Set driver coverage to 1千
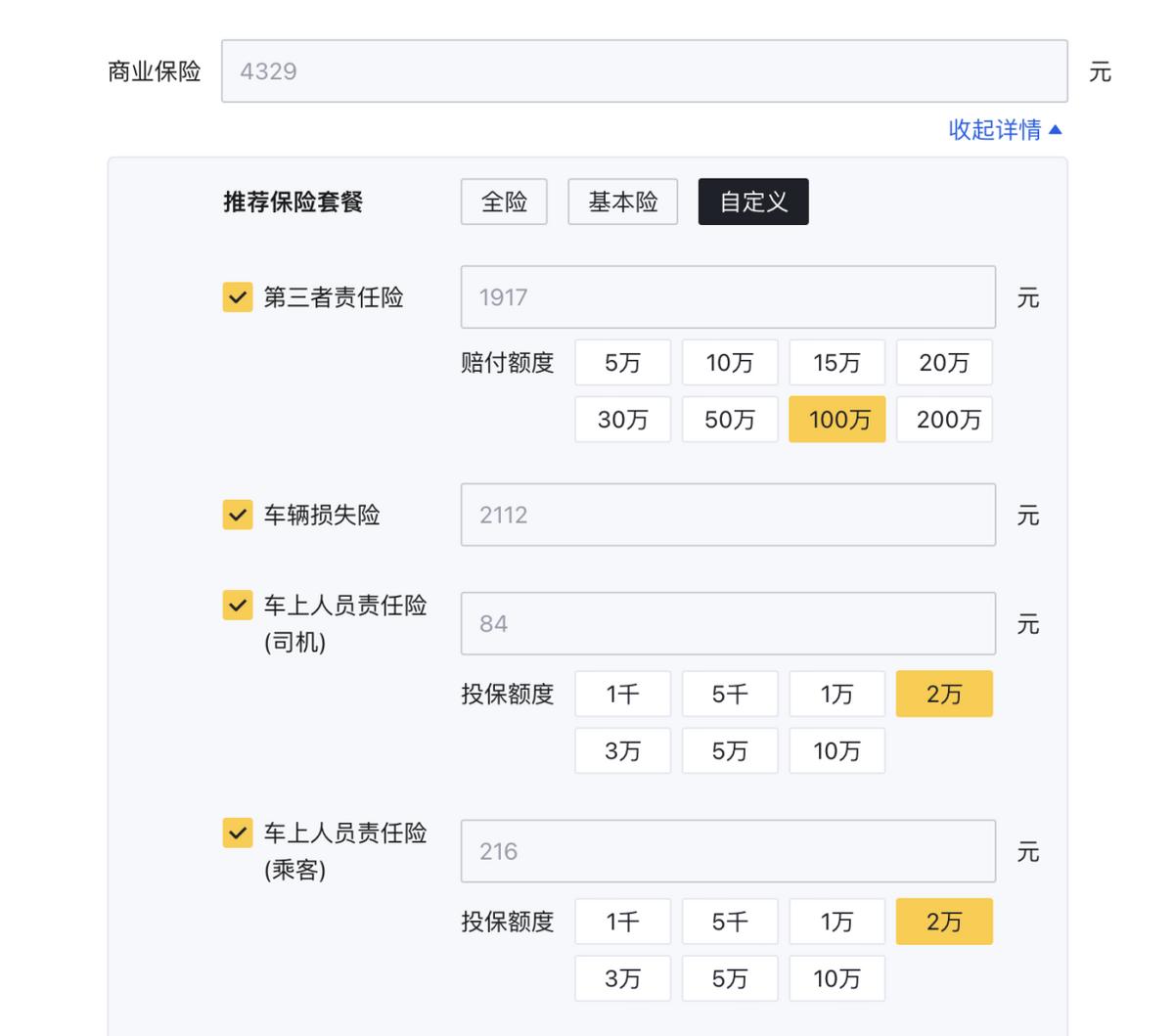 click(x=622, y=694)
